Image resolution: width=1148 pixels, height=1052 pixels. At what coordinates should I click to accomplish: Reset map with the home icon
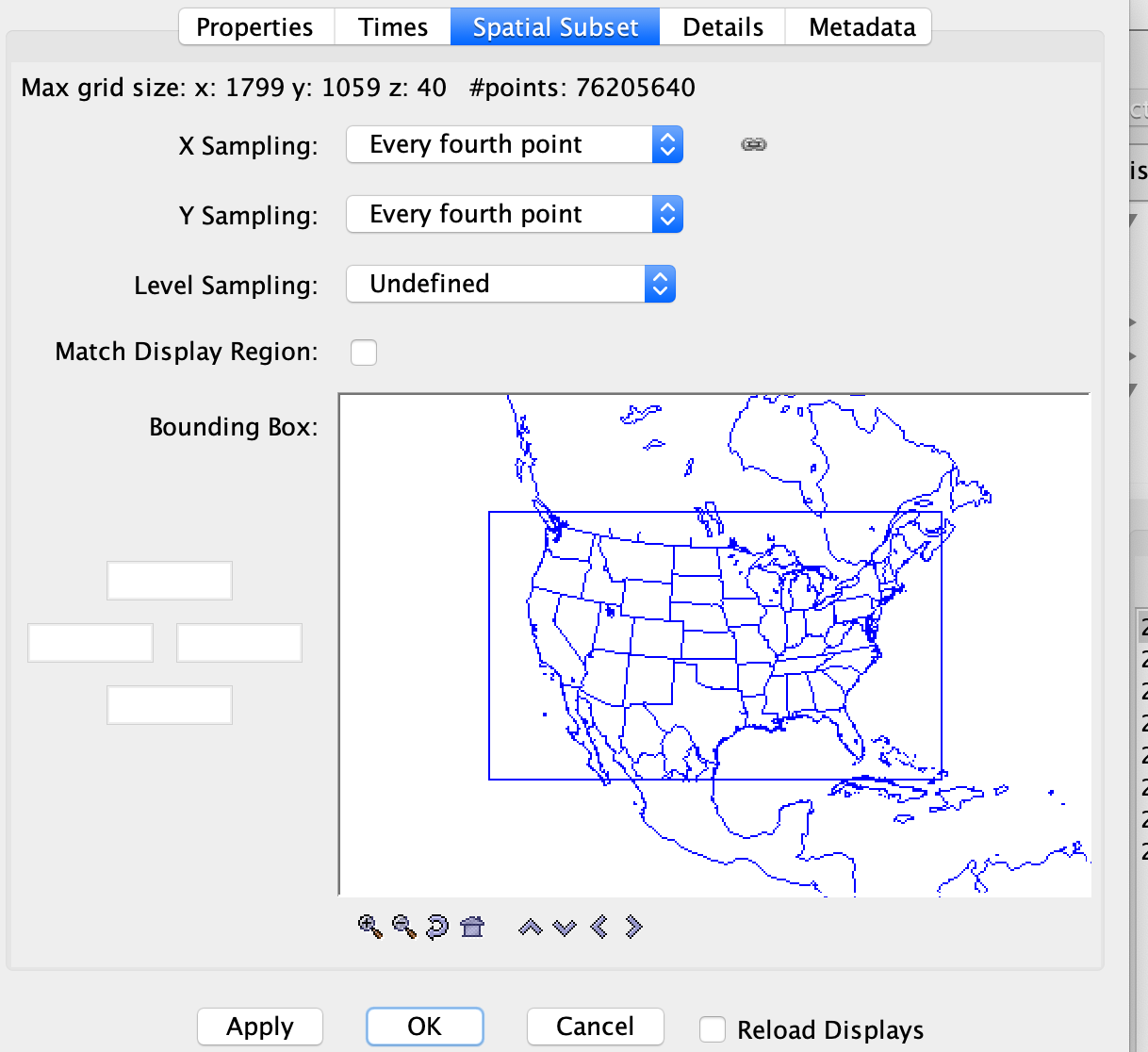point(472,927)
